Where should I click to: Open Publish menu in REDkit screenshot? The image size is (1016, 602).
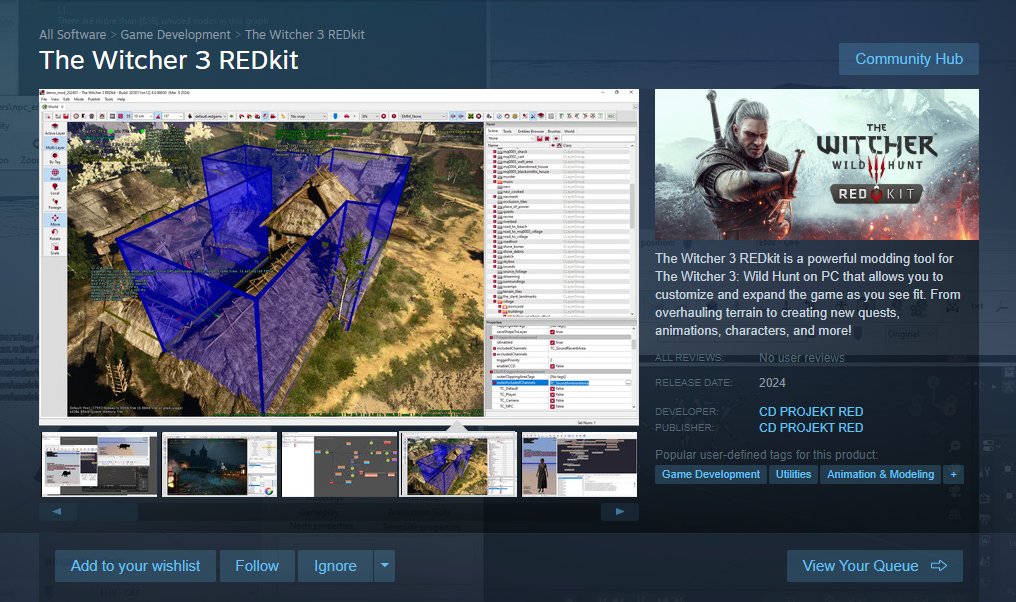click(94, 99)
